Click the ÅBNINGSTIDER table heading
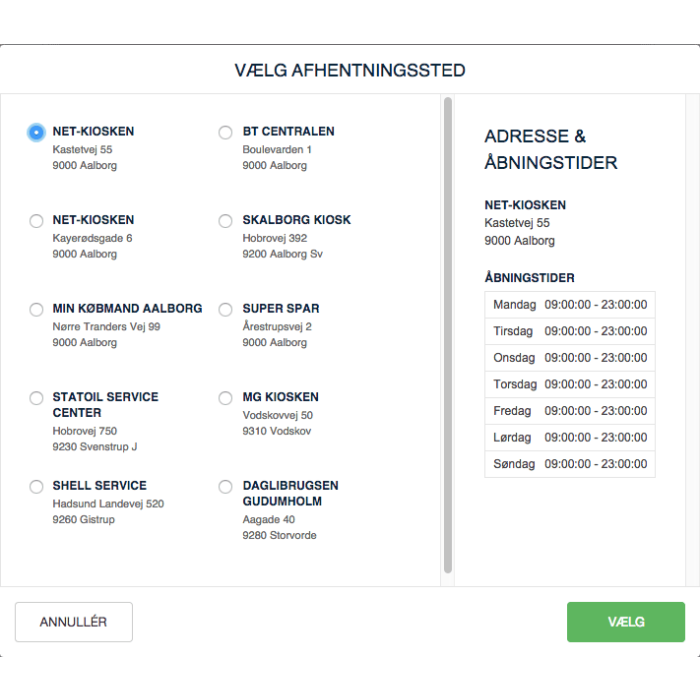The width and height of the screenshot is (700, 700). (x=529, y=277)
